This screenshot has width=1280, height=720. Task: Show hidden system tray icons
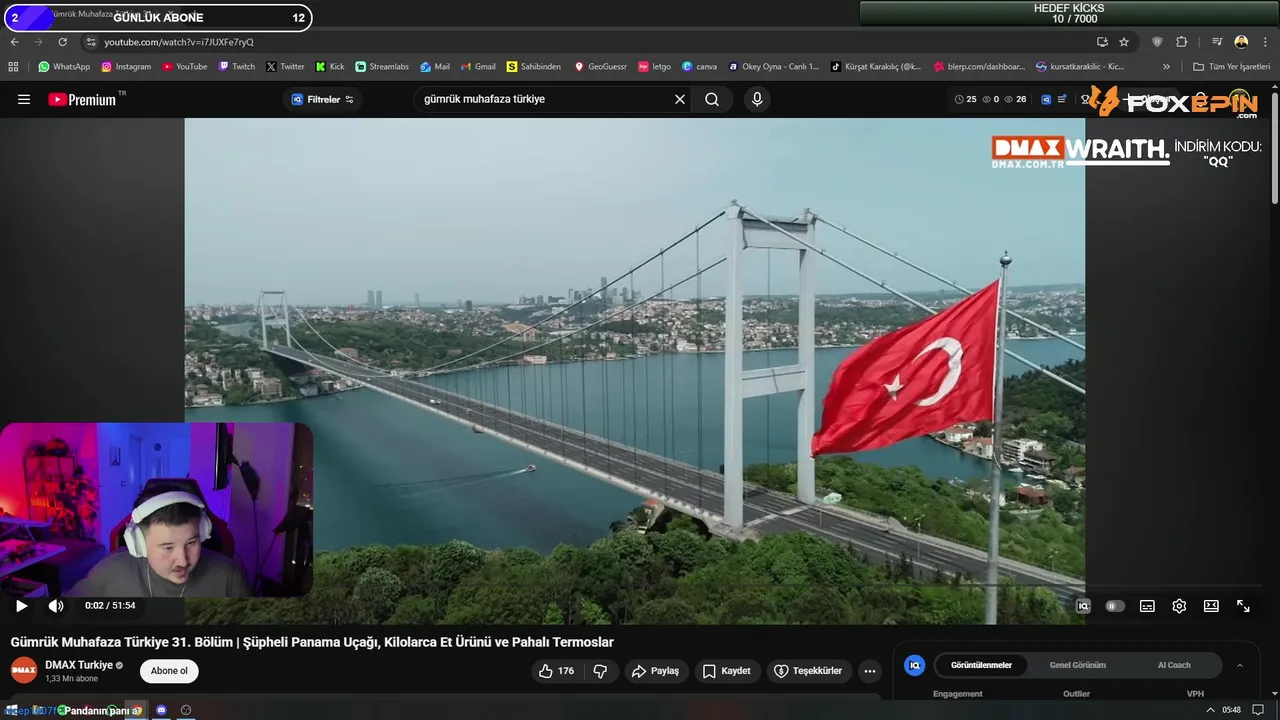click(x=1210, y=710)
